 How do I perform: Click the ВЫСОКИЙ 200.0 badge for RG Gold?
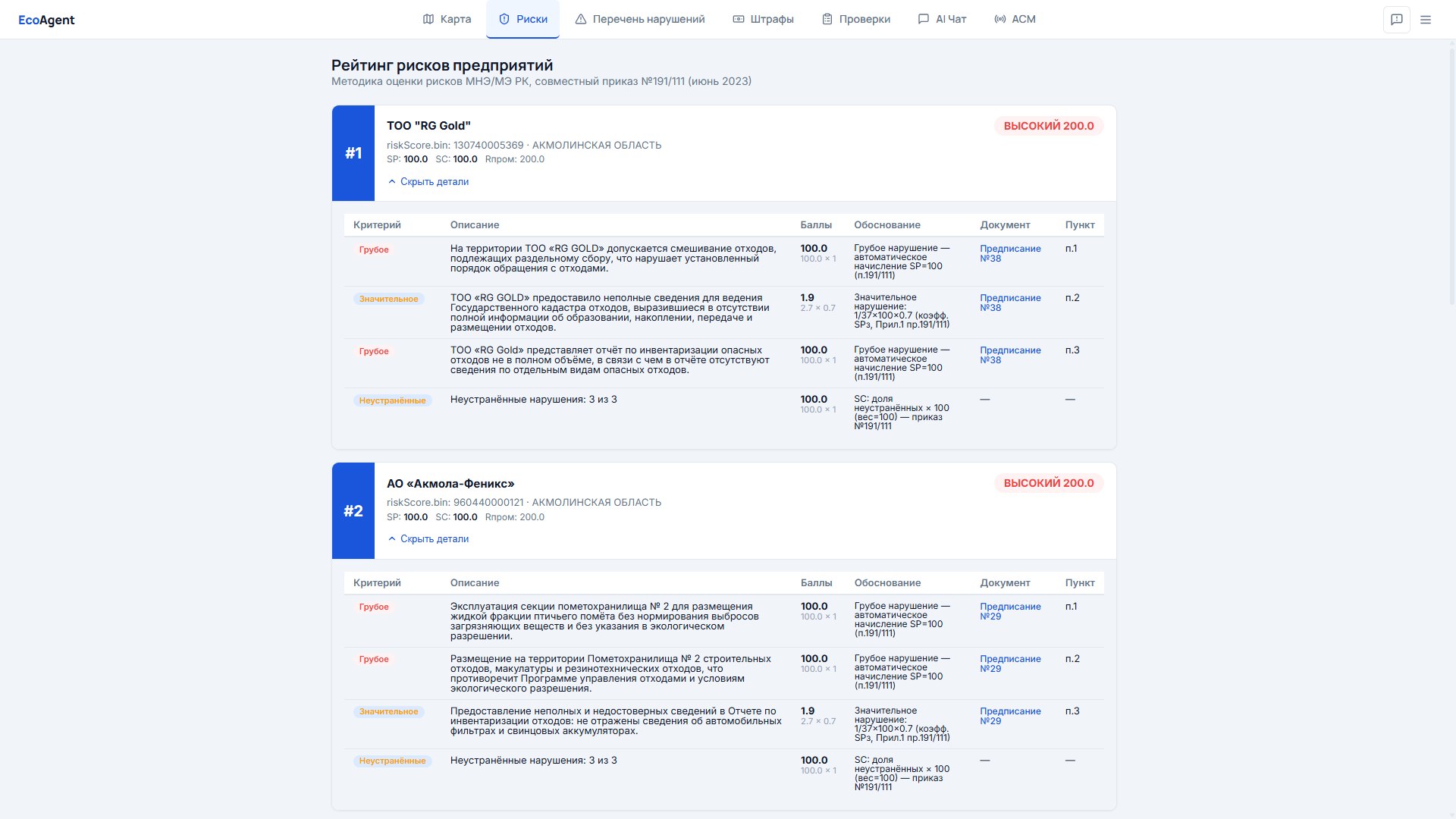(1049, 126)
